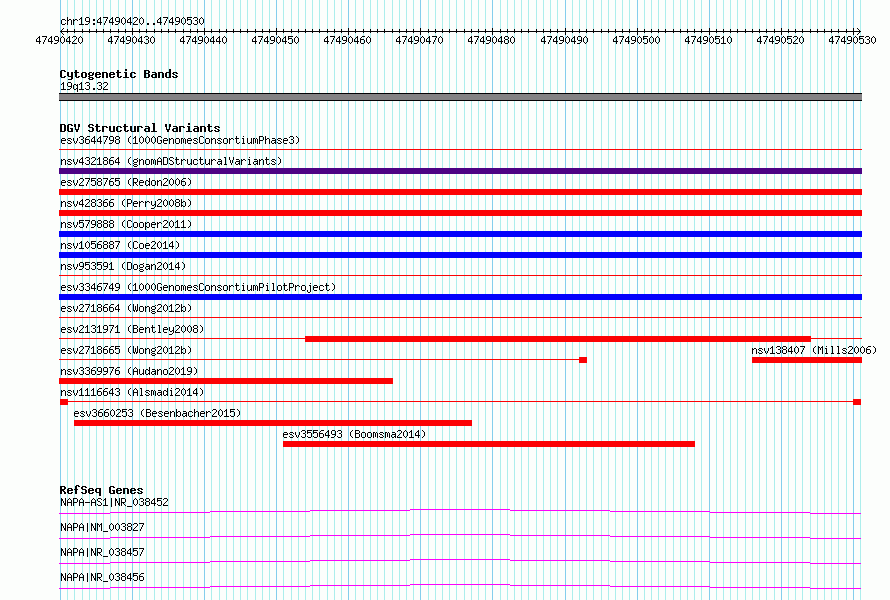Click gene label NAPA-AS1|NR_038452
The image size is (890, 600).
point(114,502)
